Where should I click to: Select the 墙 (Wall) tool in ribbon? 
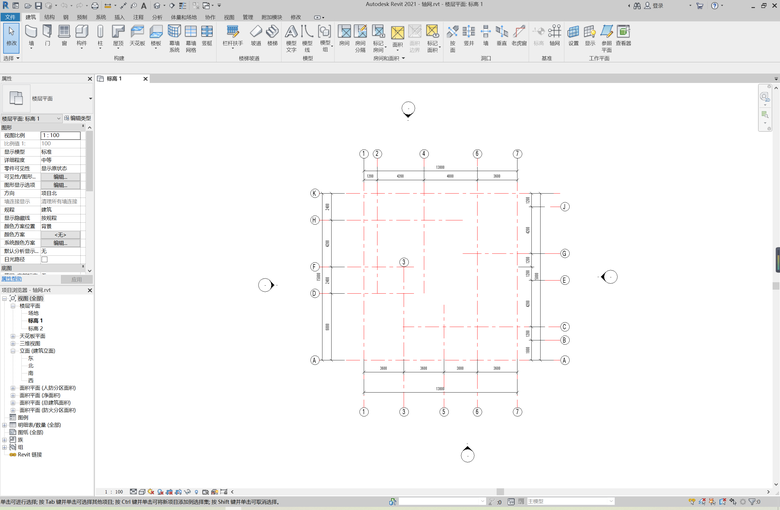31,35
